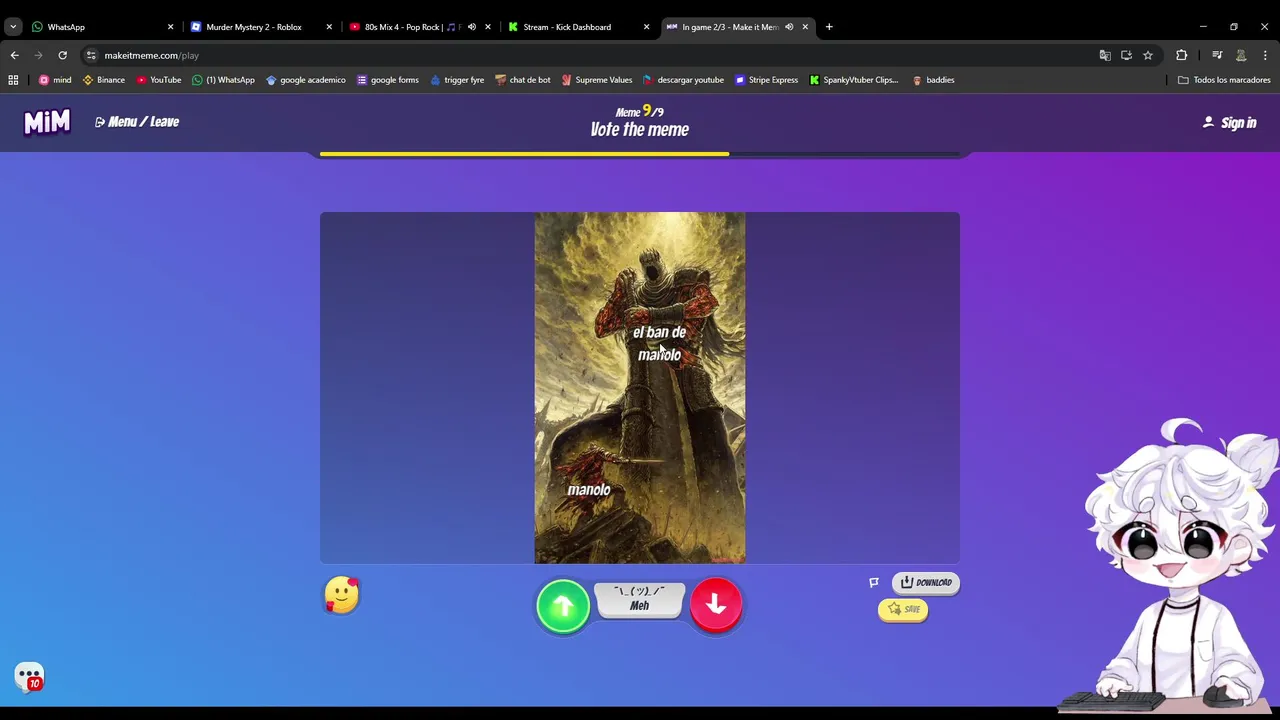Open the baddies bookmark
Image resolution: width=1280 pixels, height=720 pixels.
point(933,80)
